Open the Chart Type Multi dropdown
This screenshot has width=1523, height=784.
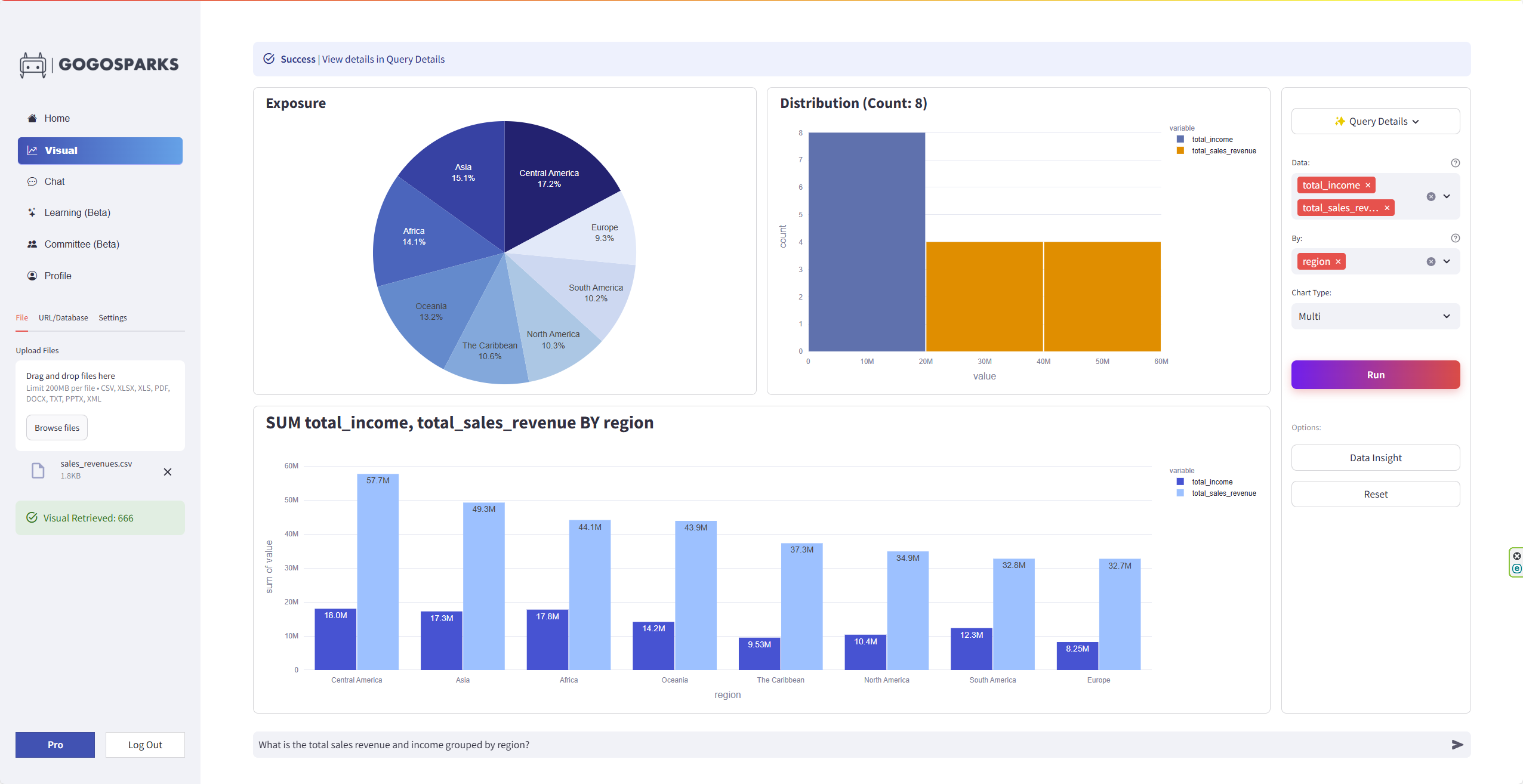[1376, 316]
